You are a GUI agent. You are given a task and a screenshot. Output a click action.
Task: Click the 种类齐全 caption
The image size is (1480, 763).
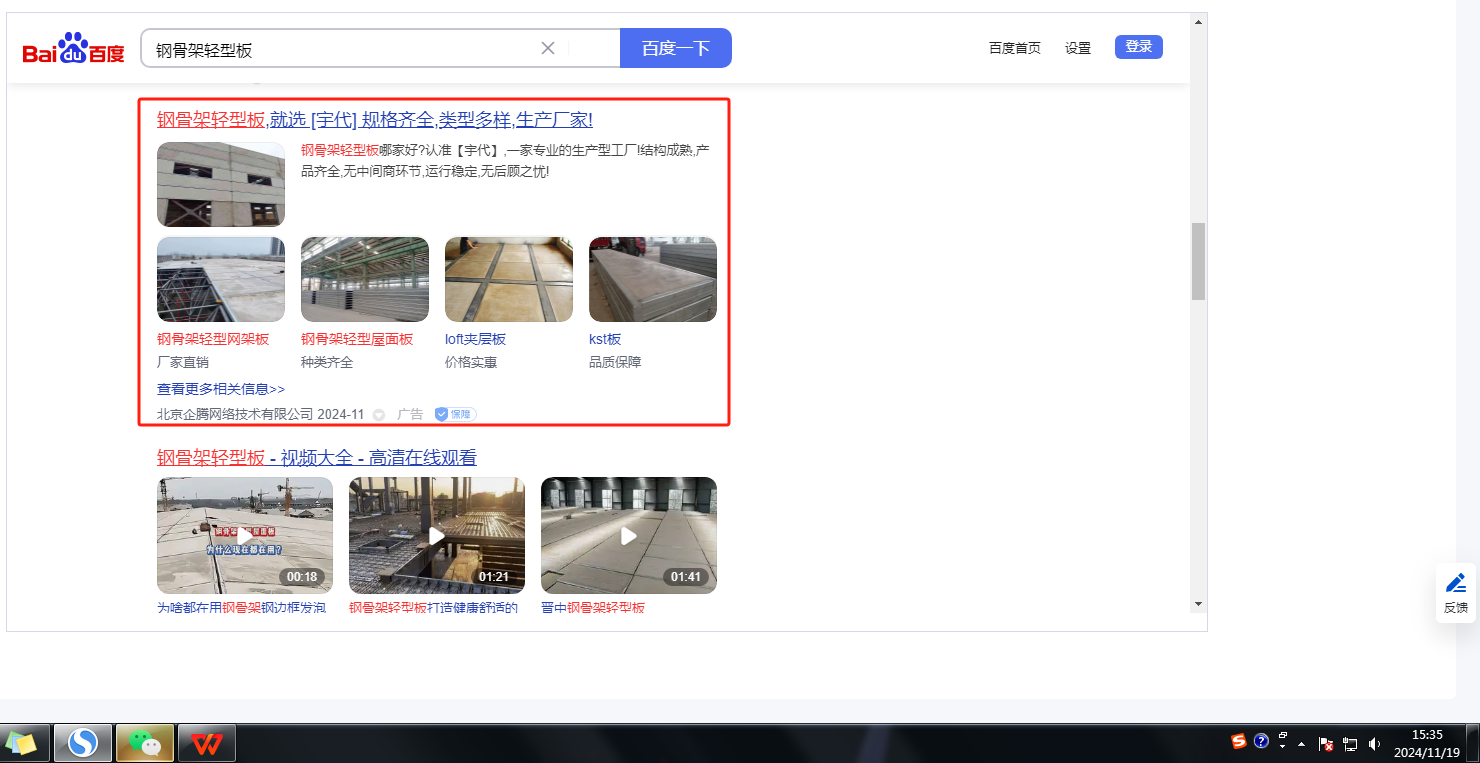pos(327,362)
